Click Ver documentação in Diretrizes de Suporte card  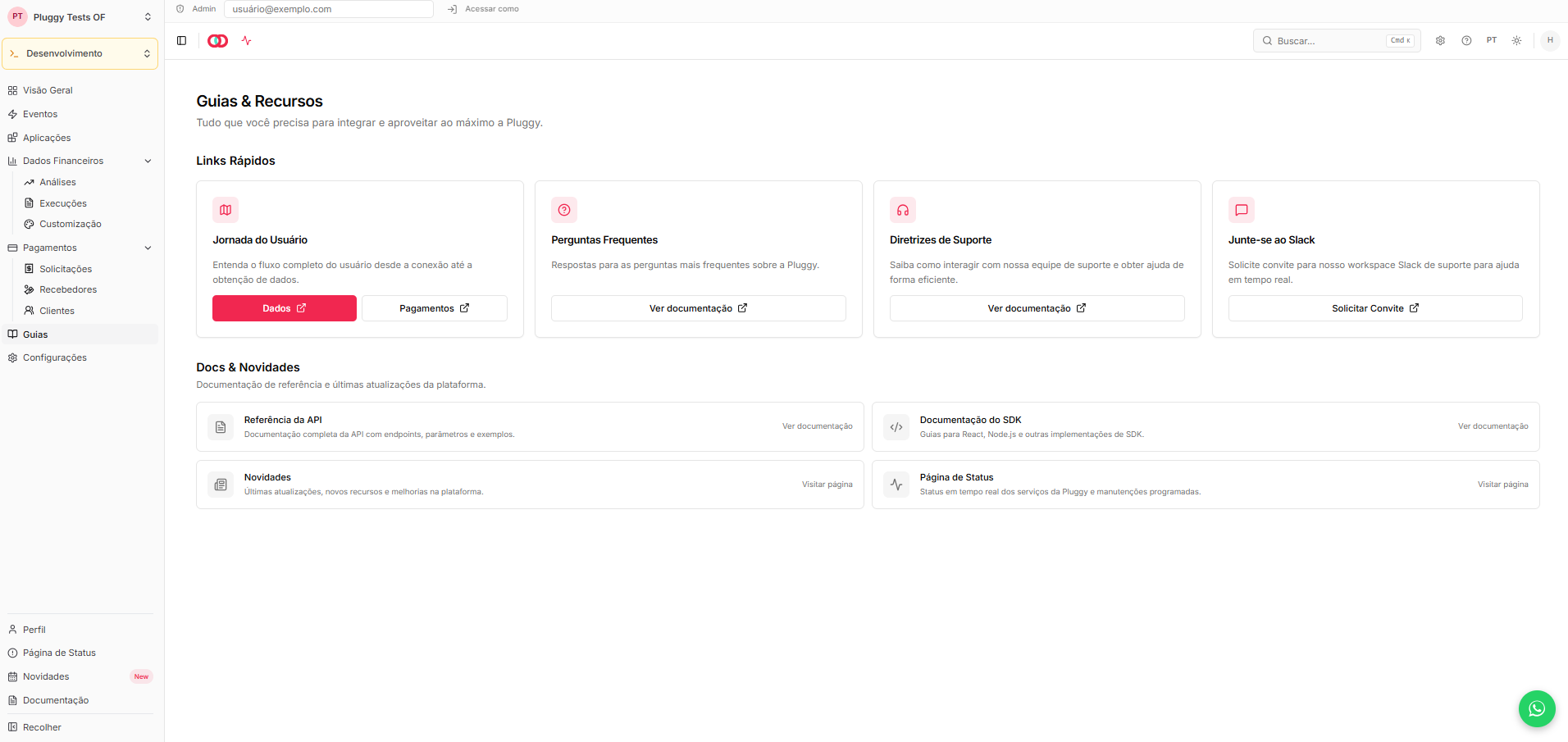click(1037, 308)
